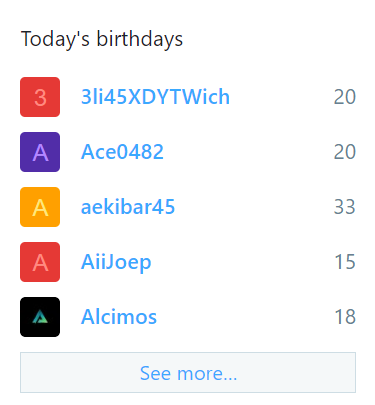
Task: Select the first birthday entry avatar thumbnail
Action: tap(40, 97)
